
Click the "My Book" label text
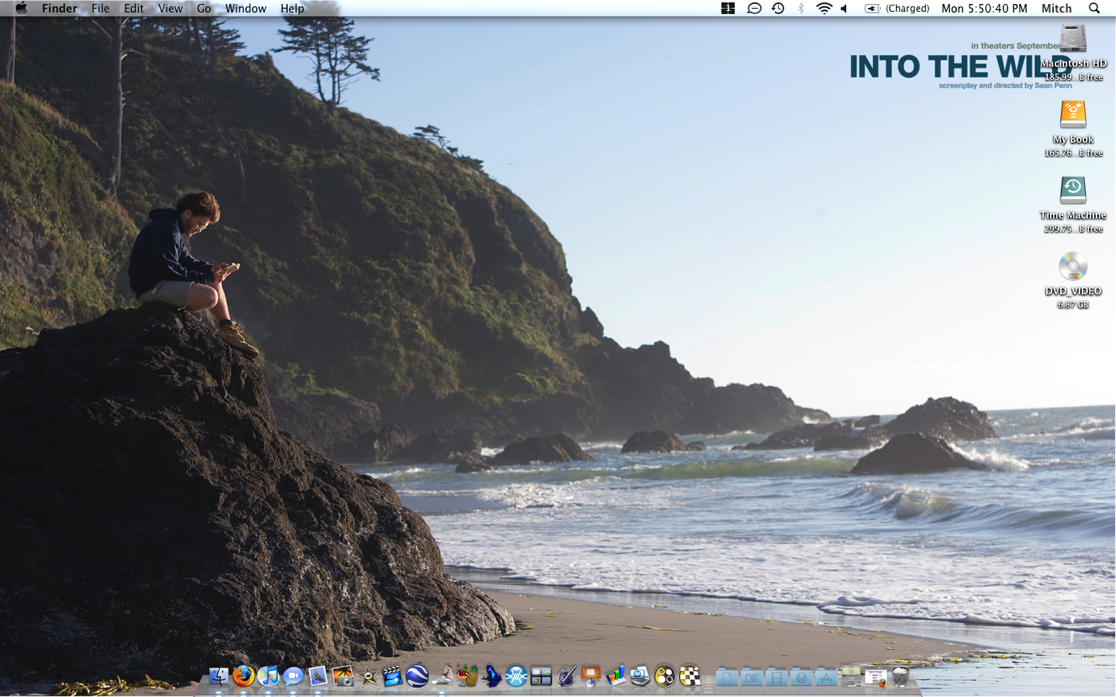point(1073,140)
